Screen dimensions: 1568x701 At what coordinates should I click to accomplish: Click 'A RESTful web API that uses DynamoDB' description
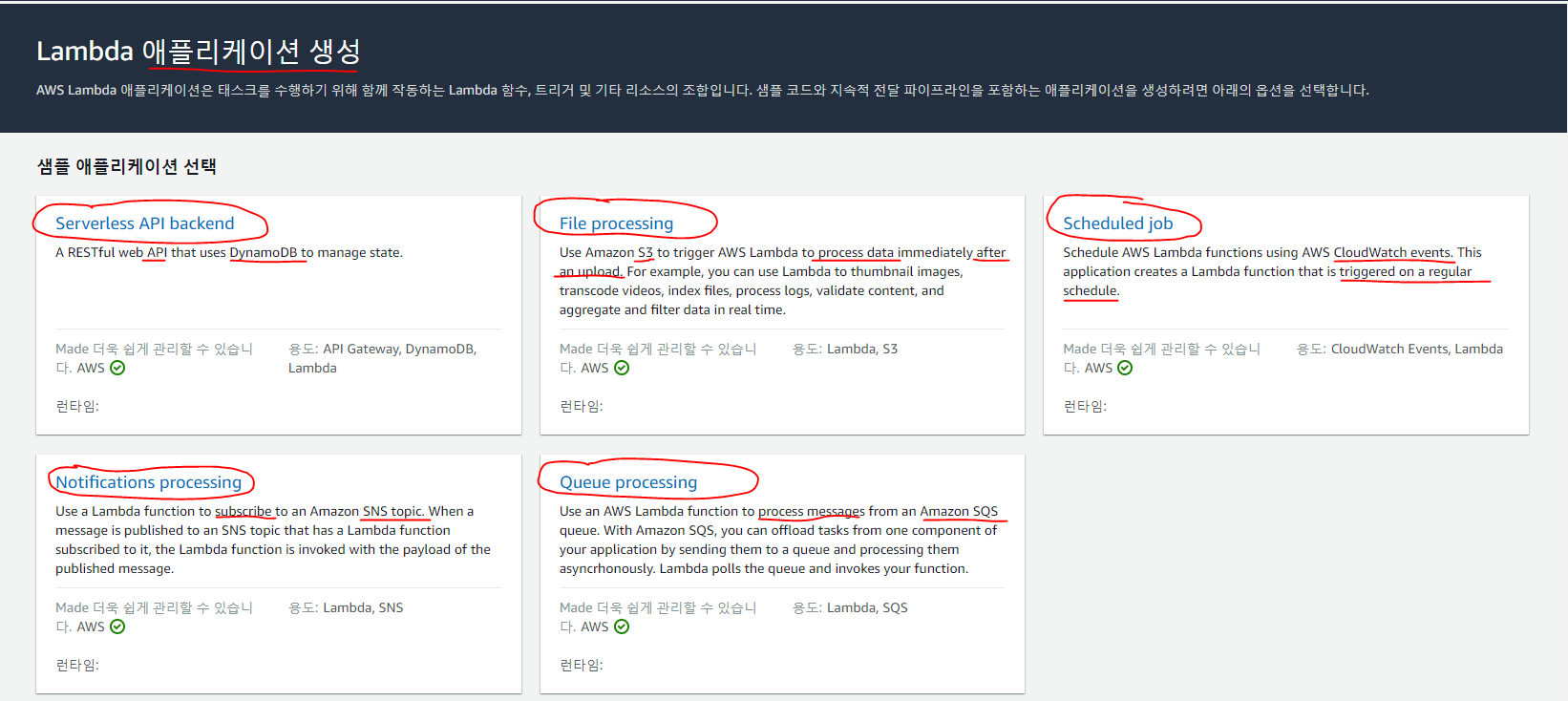(229, 253)
